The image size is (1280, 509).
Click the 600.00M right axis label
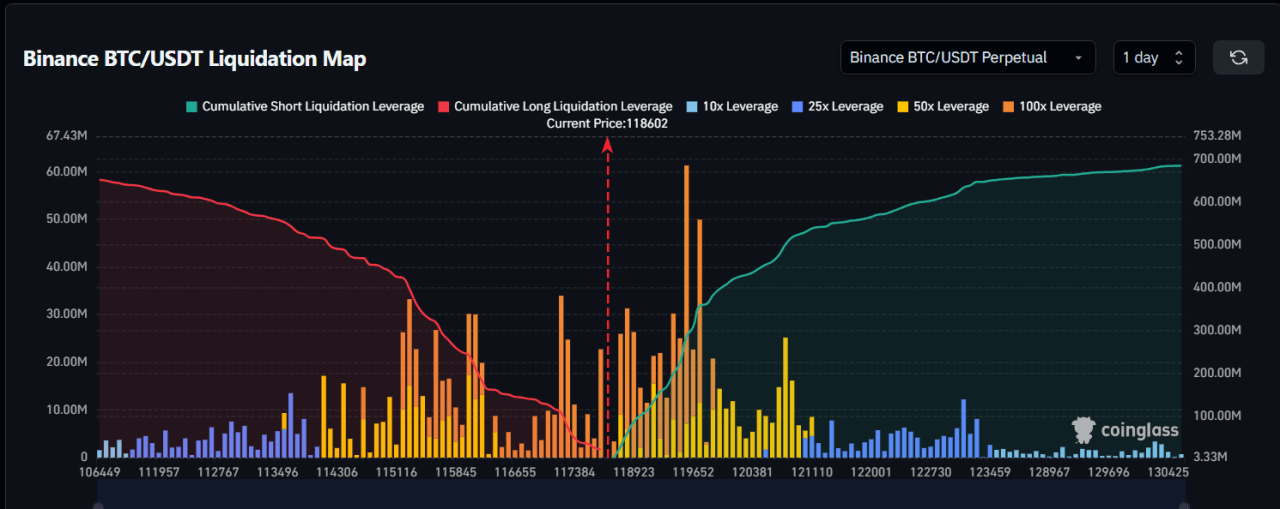click(x=1217, y=202)
